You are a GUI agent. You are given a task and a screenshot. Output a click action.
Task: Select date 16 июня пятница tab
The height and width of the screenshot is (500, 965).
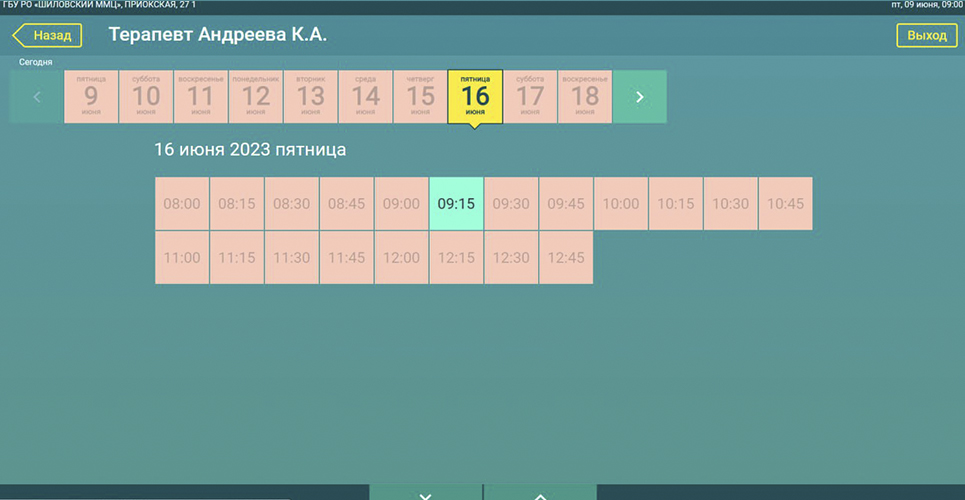(475, 97)
